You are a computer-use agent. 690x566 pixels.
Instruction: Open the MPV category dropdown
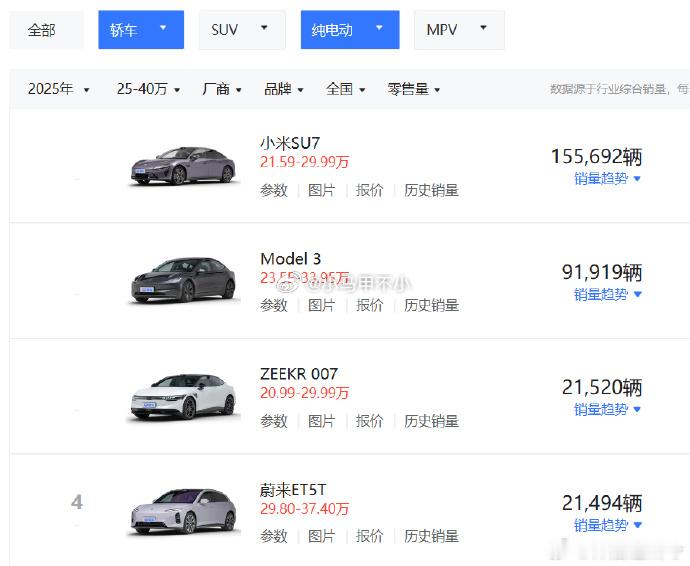(459, 30)
